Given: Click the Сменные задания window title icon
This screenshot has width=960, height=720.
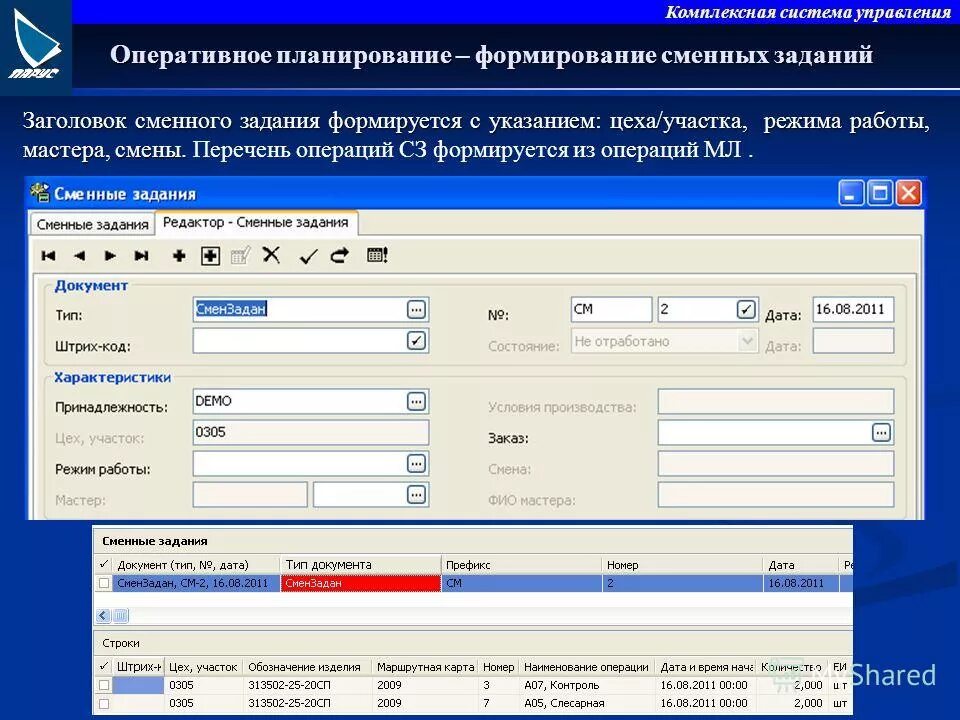Looking at the screenshot, I should click(40, 193).
